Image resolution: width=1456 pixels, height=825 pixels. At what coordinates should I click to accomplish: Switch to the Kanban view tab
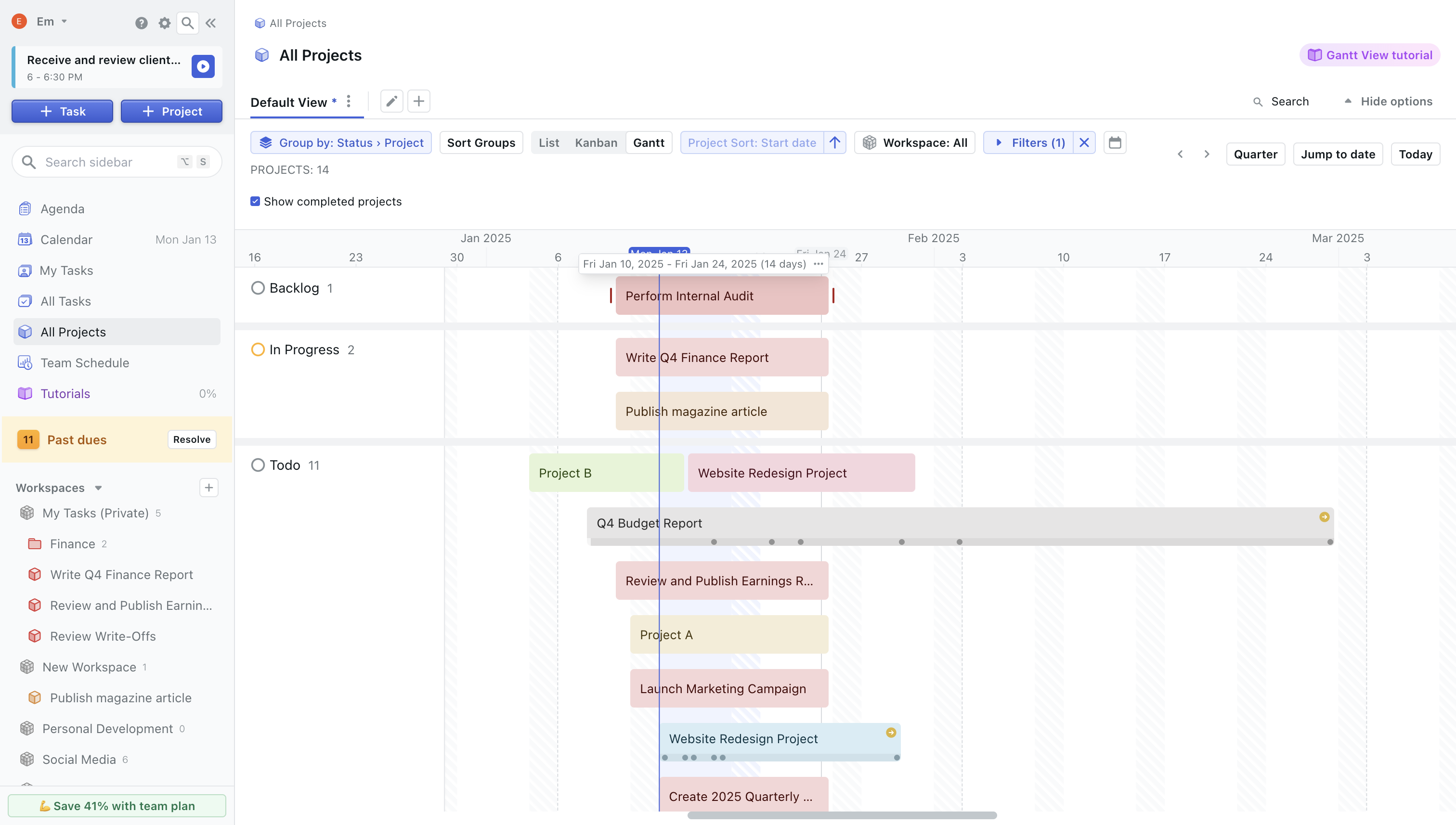pyautogui.click(x=596, y=143)
